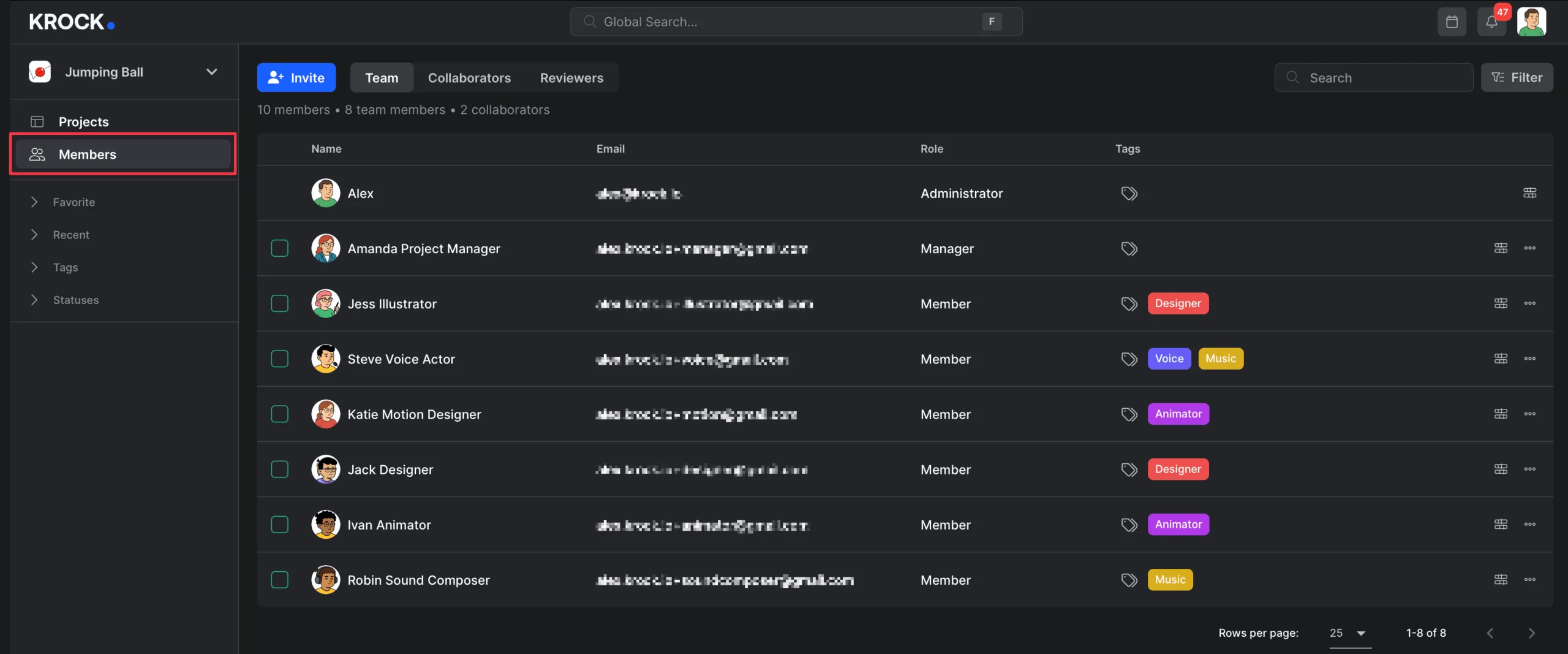Open the three-dot menu for Jack Designer
1568x654 pixels.
[x=1530, y=469]
